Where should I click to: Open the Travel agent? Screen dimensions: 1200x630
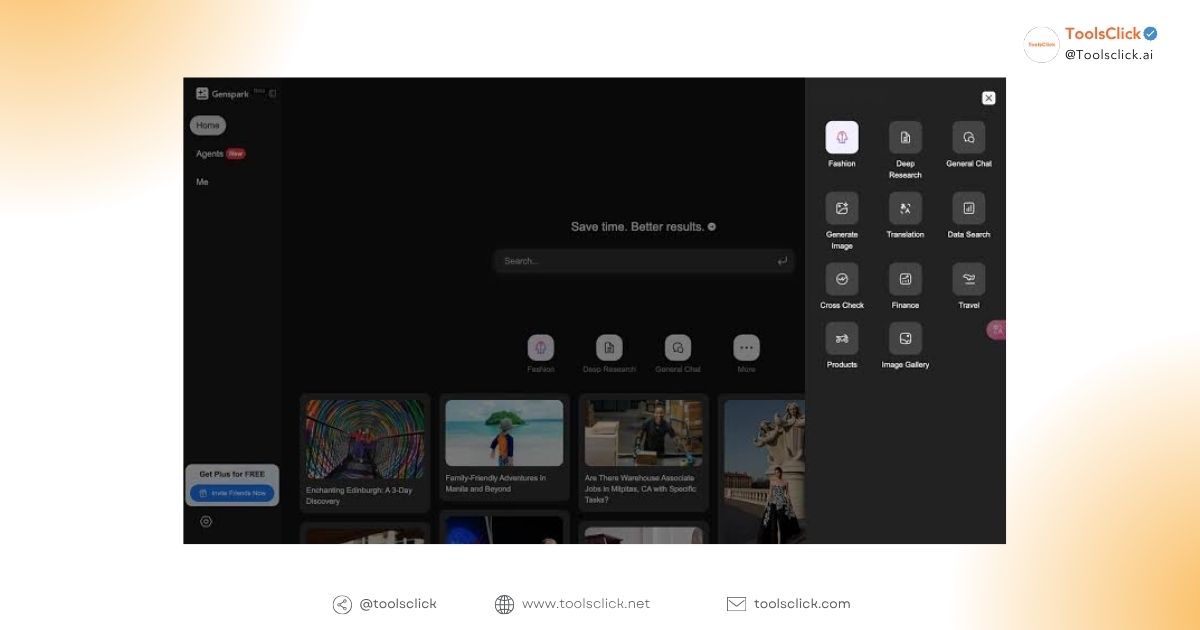[968, 279]
